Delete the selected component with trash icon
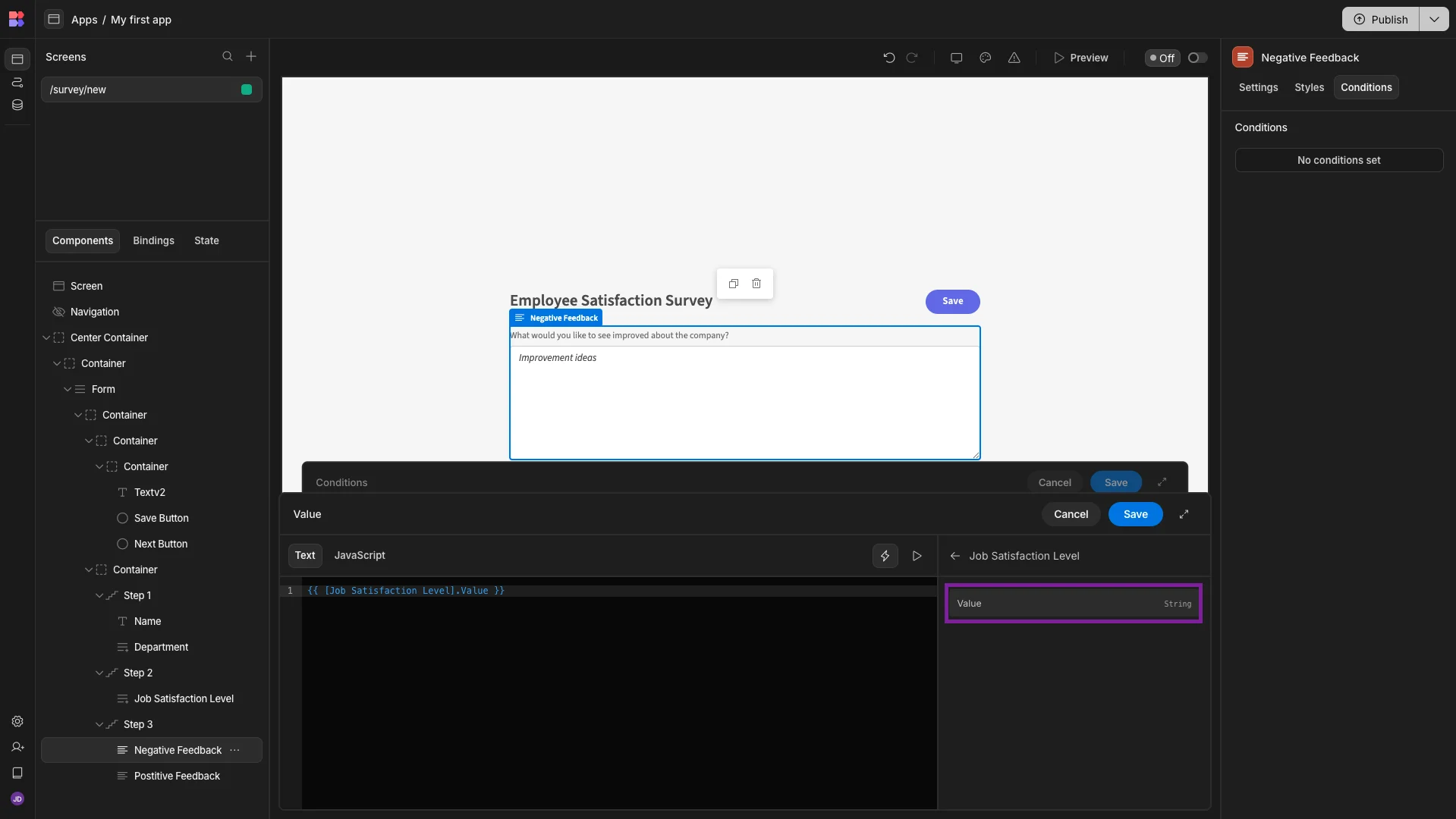 [x=756, y=284]
